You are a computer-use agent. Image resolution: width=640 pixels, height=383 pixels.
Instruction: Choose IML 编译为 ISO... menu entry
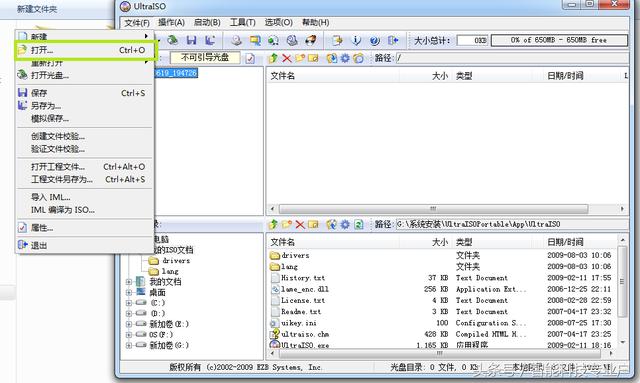[x=85, y=210]
